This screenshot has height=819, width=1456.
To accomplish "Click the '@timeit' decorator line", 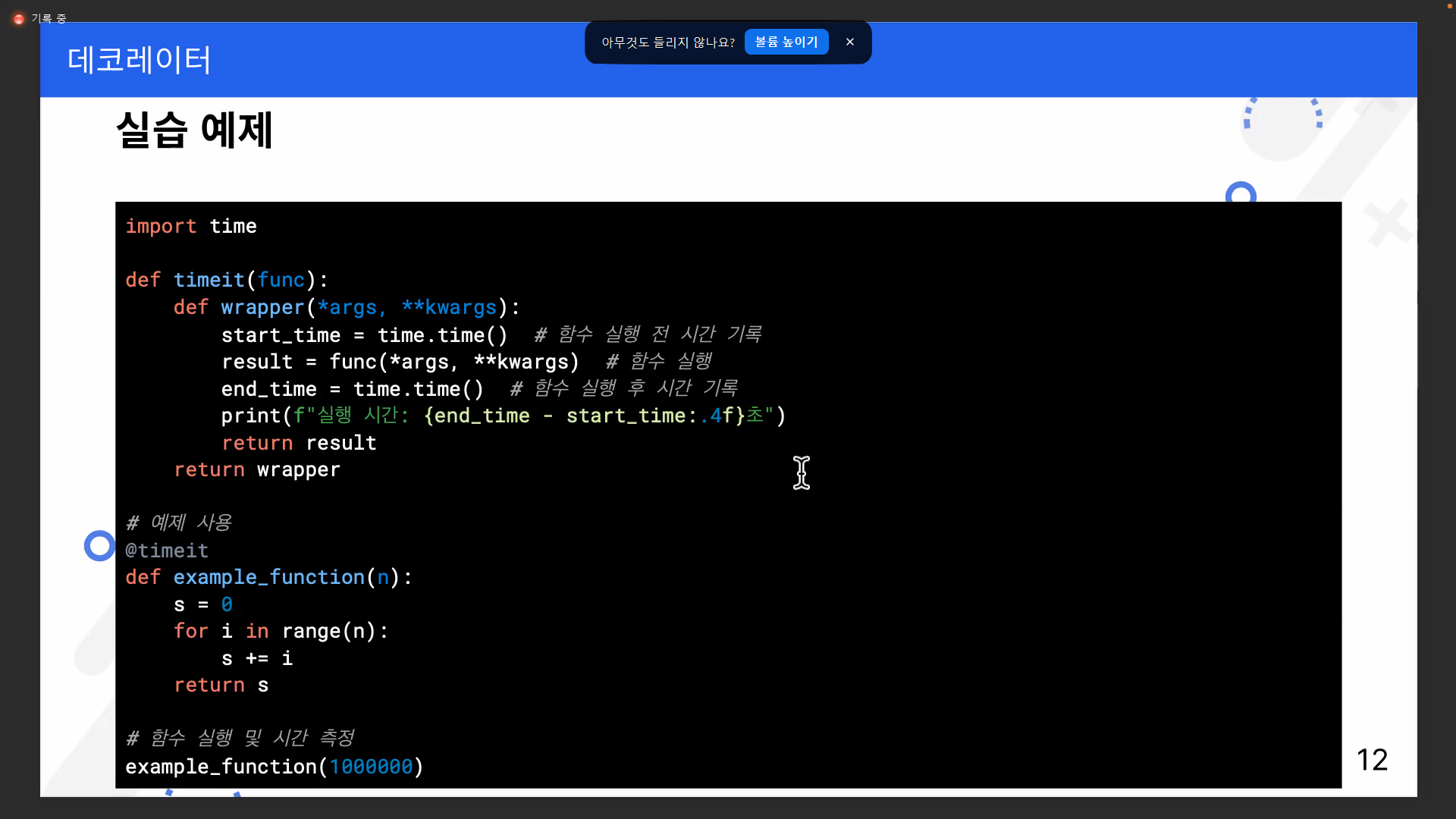I will tap(167, 551).
